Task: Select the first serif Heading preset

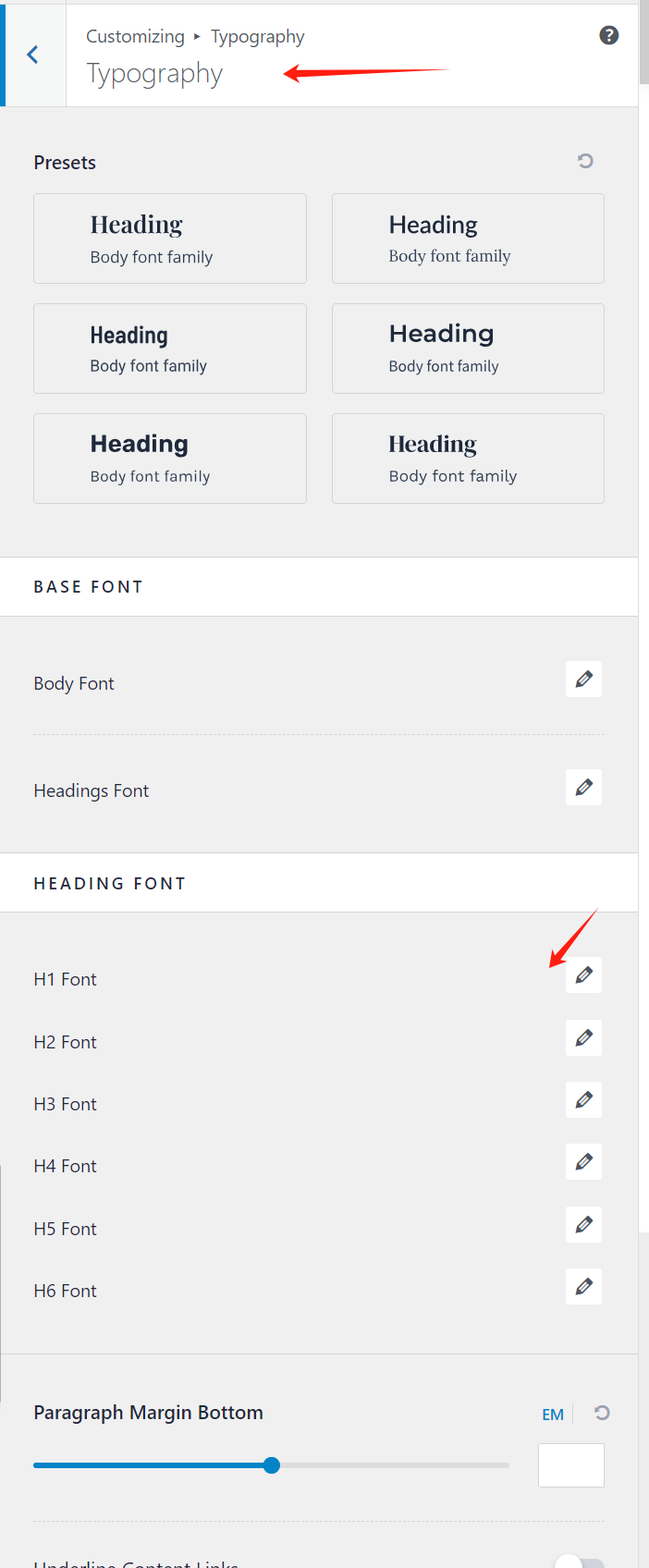Action: click(x=170, y=239)
